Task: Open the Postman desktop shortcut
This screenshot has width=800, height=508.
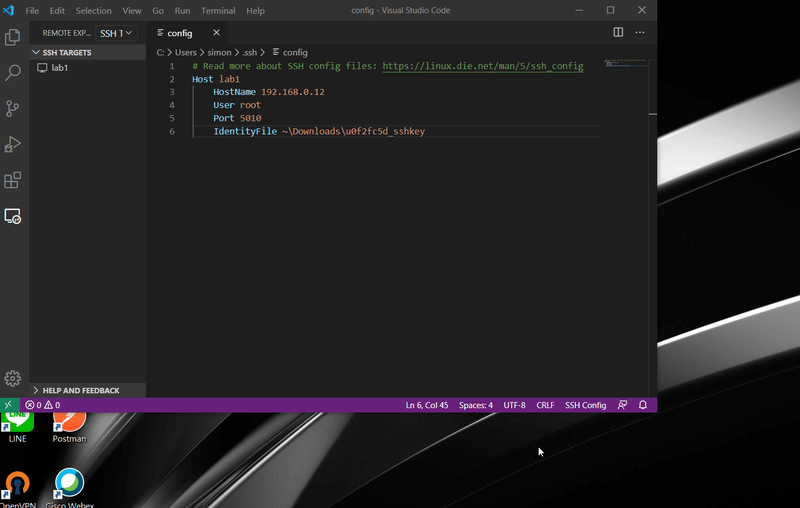Action: coord(69,427)
